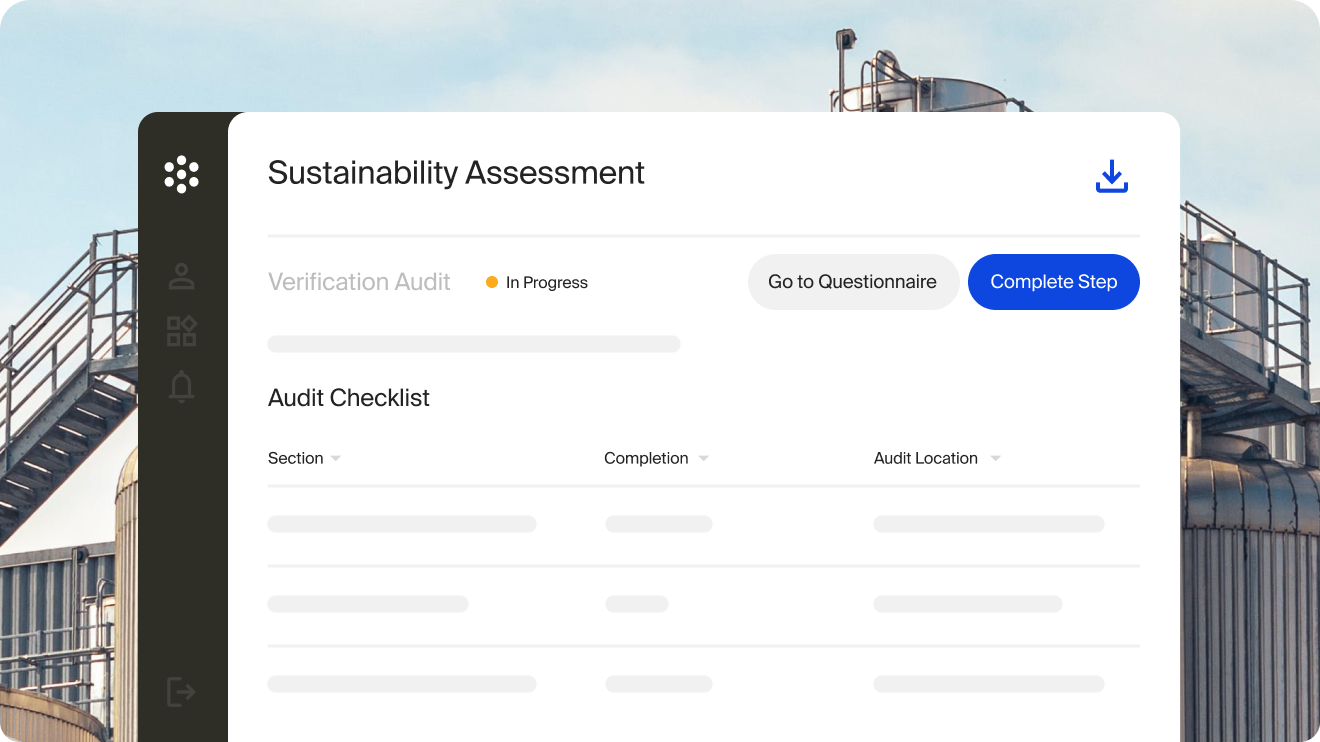The width and height of the screenshot is (1320, 742).
Task: Expand the Completion column sort arrow
Action: tap(703, 459)
